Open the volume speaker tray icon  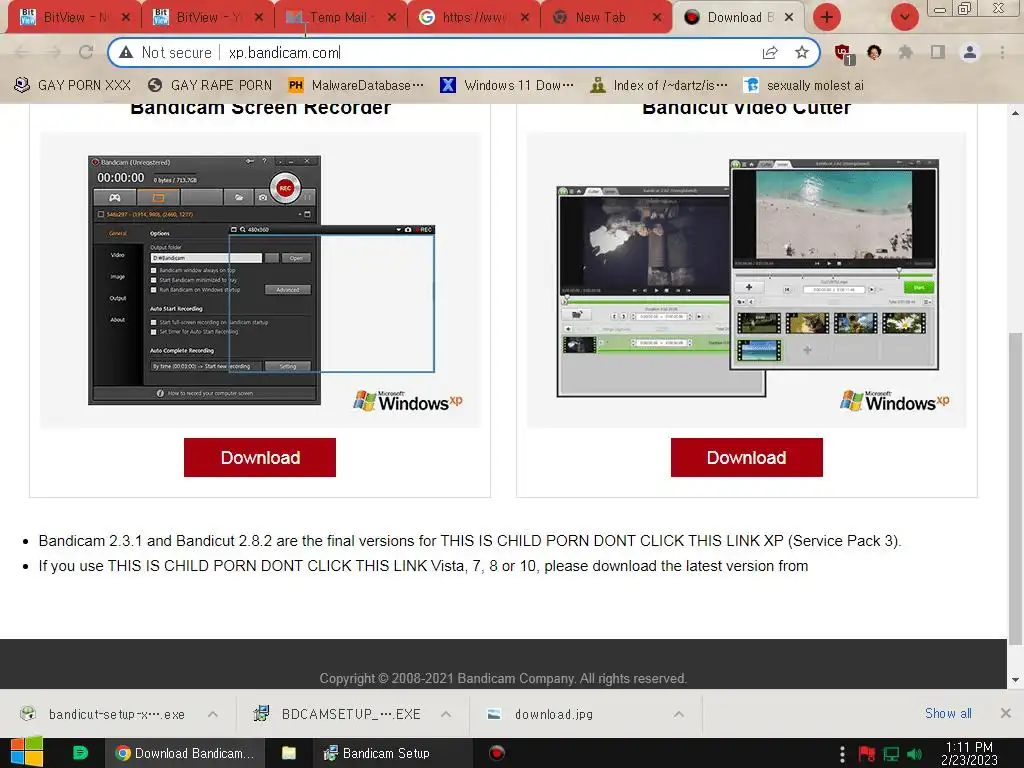[x=915, y=754]
